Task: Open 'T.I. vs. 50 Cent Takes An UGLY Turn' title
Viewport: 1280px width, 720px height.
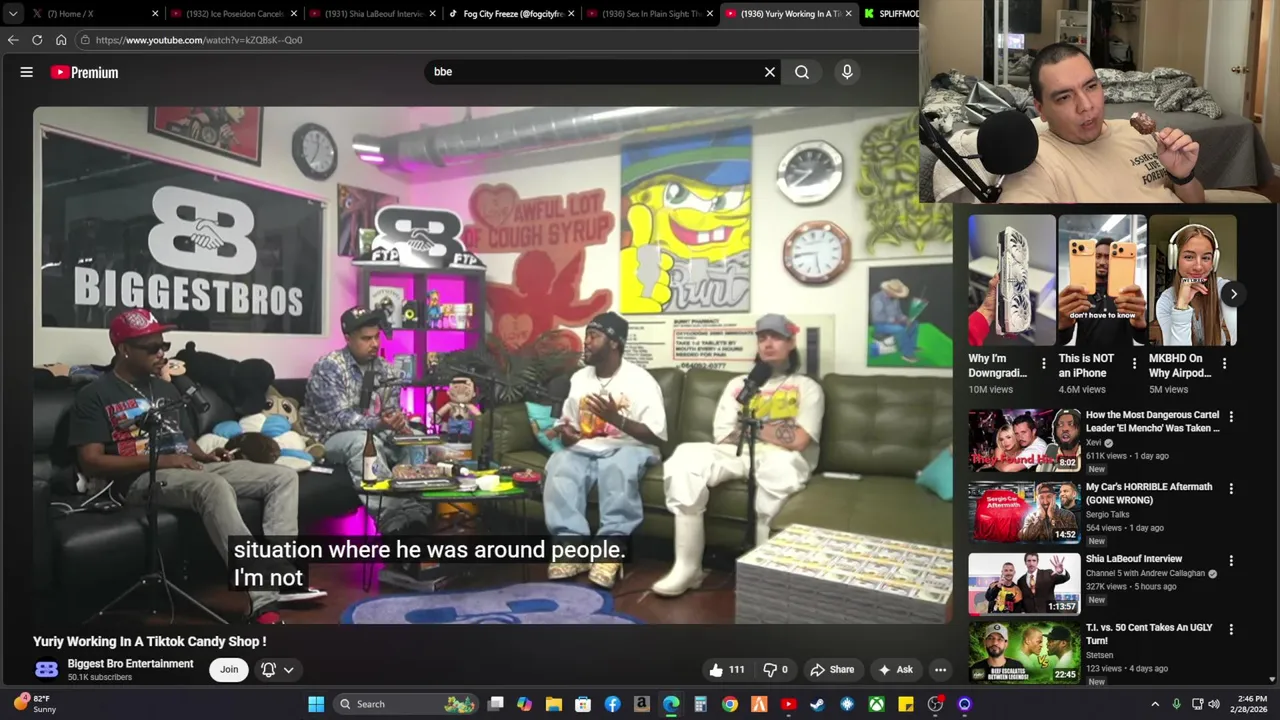Action: coord(1149,634)
